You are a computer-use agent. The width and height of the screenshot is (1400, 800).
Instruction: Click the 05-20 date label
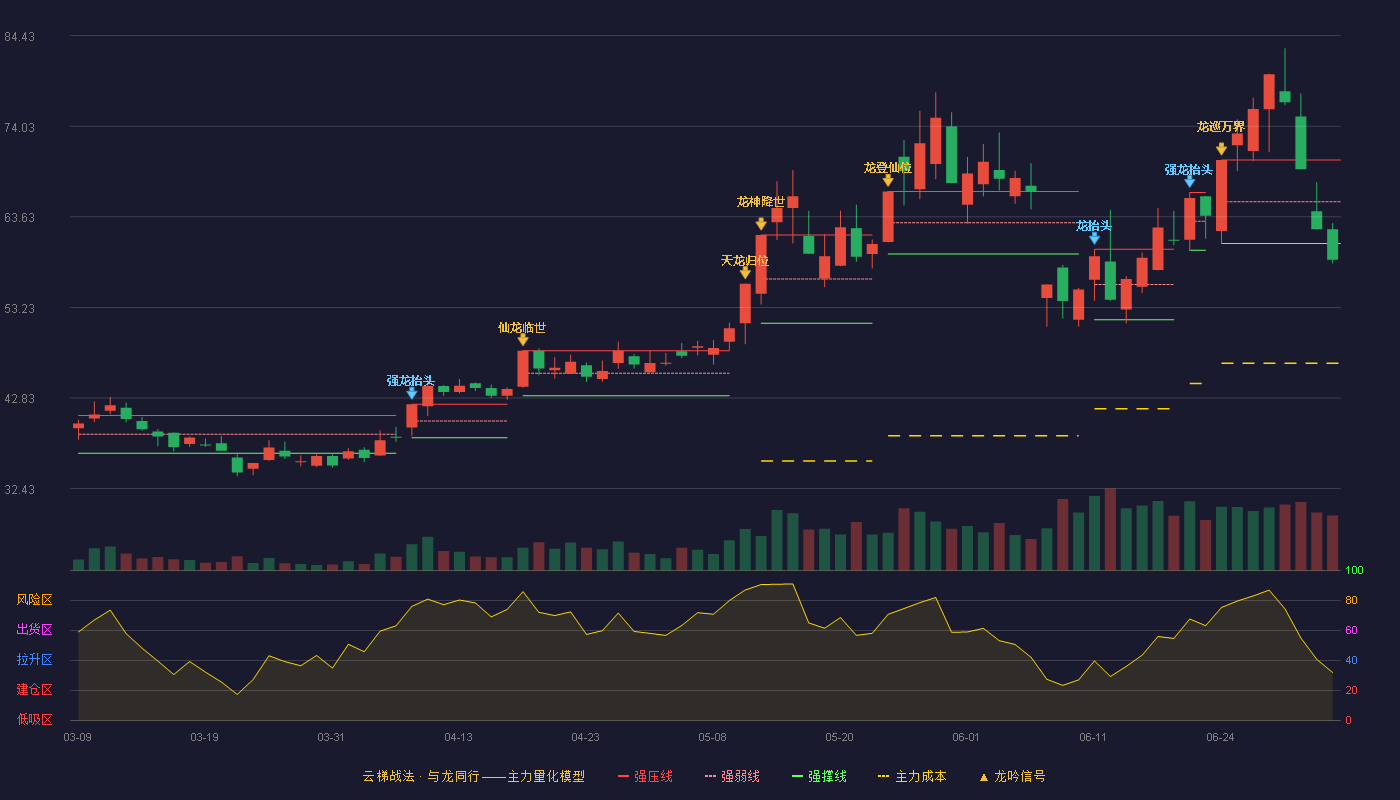pyautogui.click(x=840, y=737)
